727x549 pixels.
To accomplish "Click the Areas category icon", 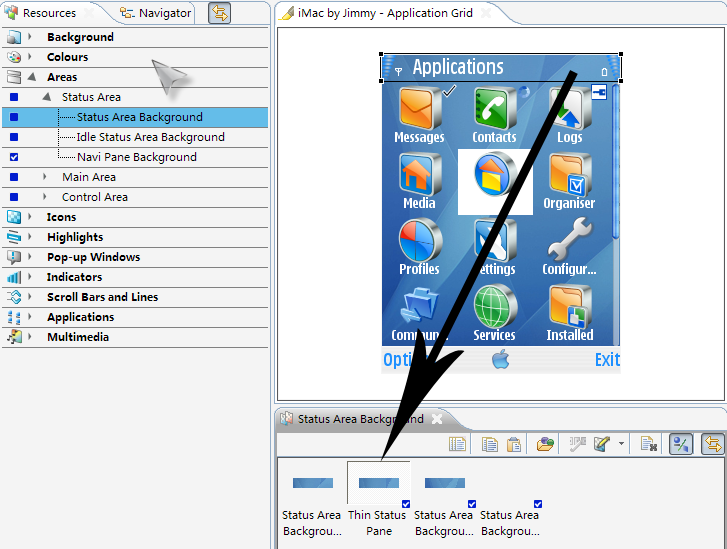I will [14, 77].
